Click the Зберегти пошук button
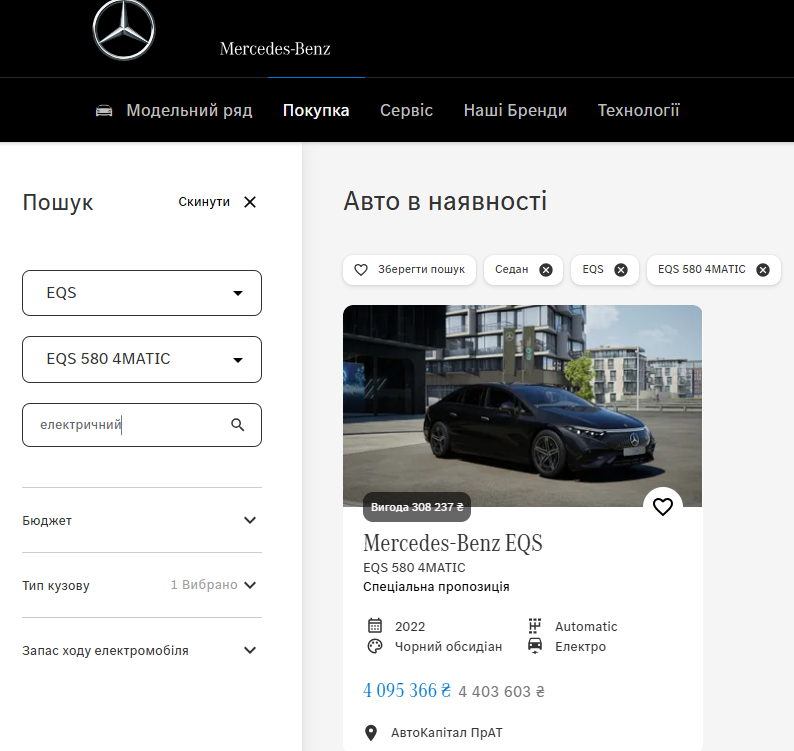 410,270
